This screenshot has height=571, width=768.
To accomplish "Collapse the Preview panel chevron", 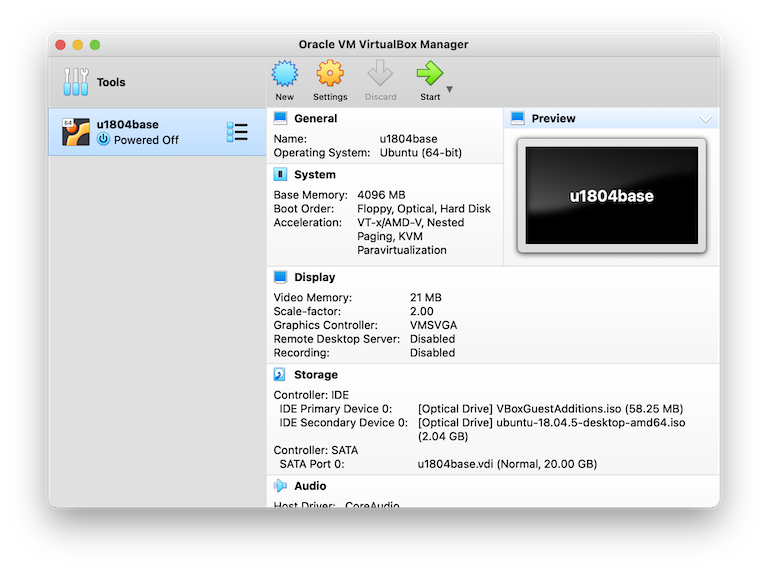I will (x=706, y=119).
